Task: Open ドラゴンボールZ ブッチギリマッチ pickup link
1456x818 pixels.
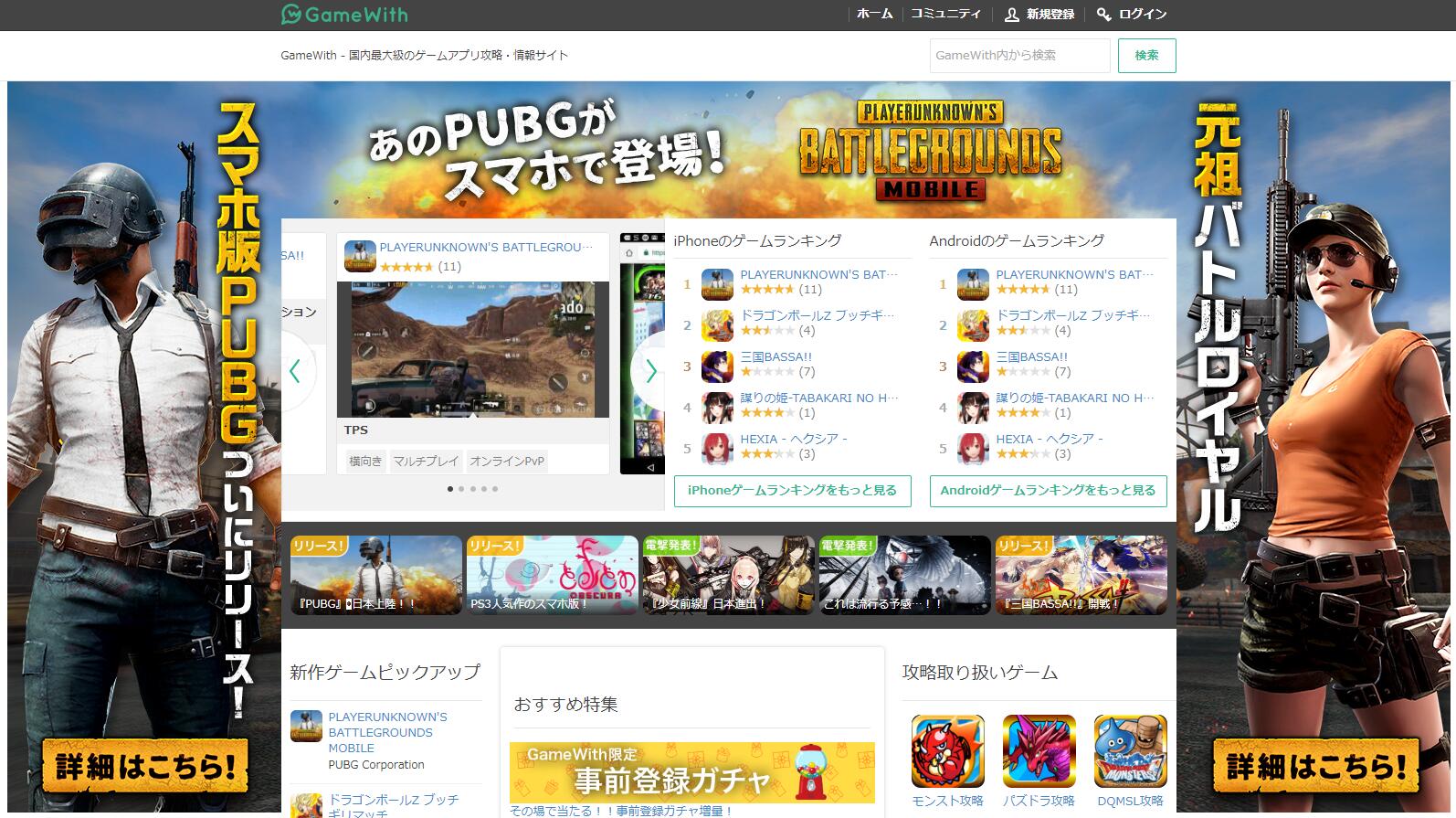Action: 394,806
